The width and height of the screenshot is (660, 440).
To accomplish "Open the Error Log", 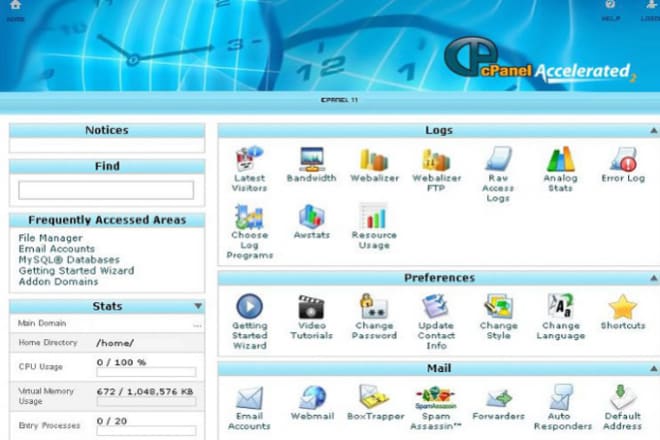I will pyautogui.click(x=623, y=164).
